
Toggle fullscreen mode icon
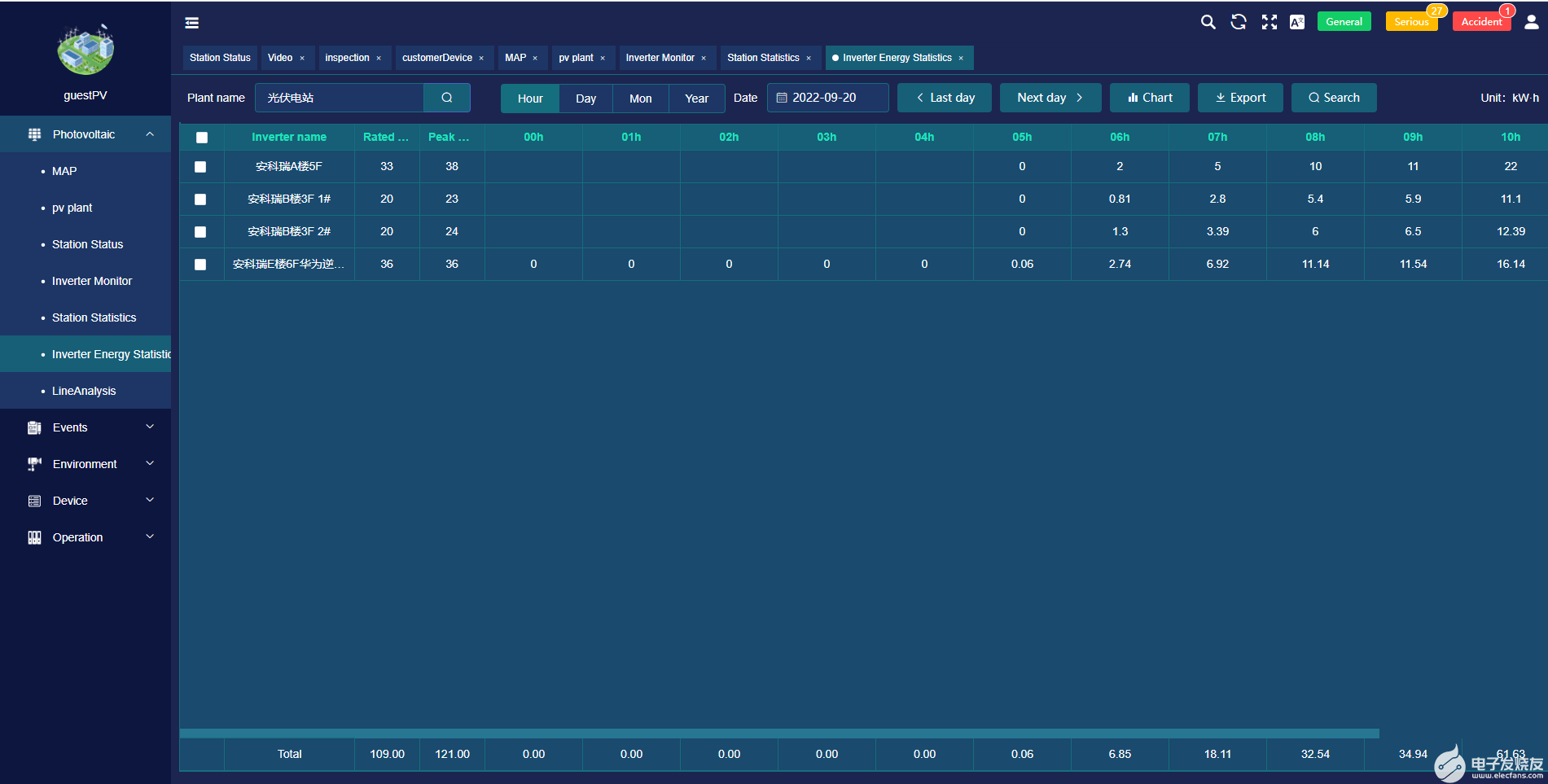pos(1270,22)
